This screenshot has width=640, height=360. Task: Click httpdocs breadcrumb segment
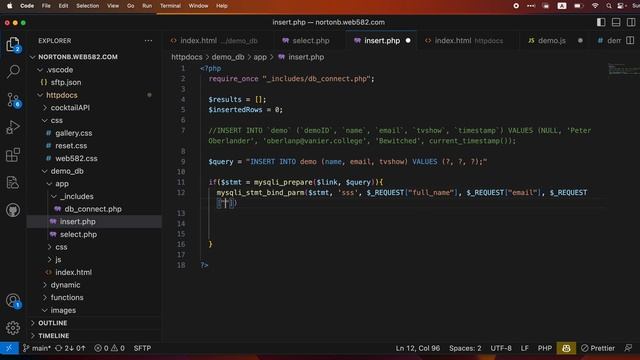click(x=187, y=57)
